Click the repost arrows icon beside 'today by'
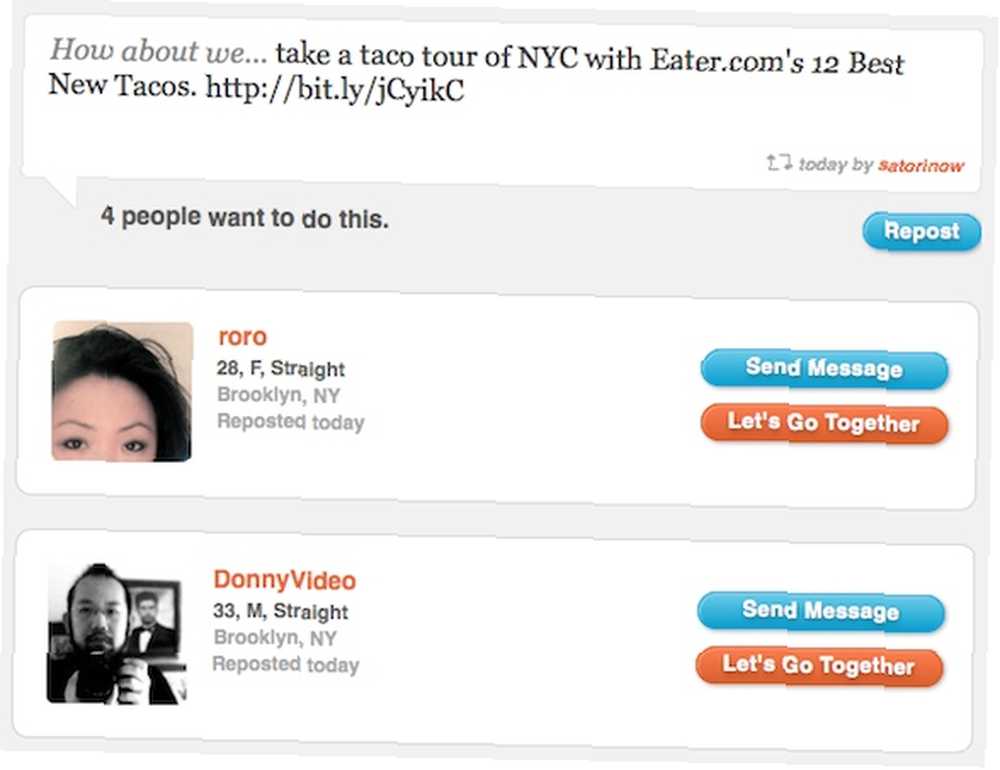 (x=779, y=163)
